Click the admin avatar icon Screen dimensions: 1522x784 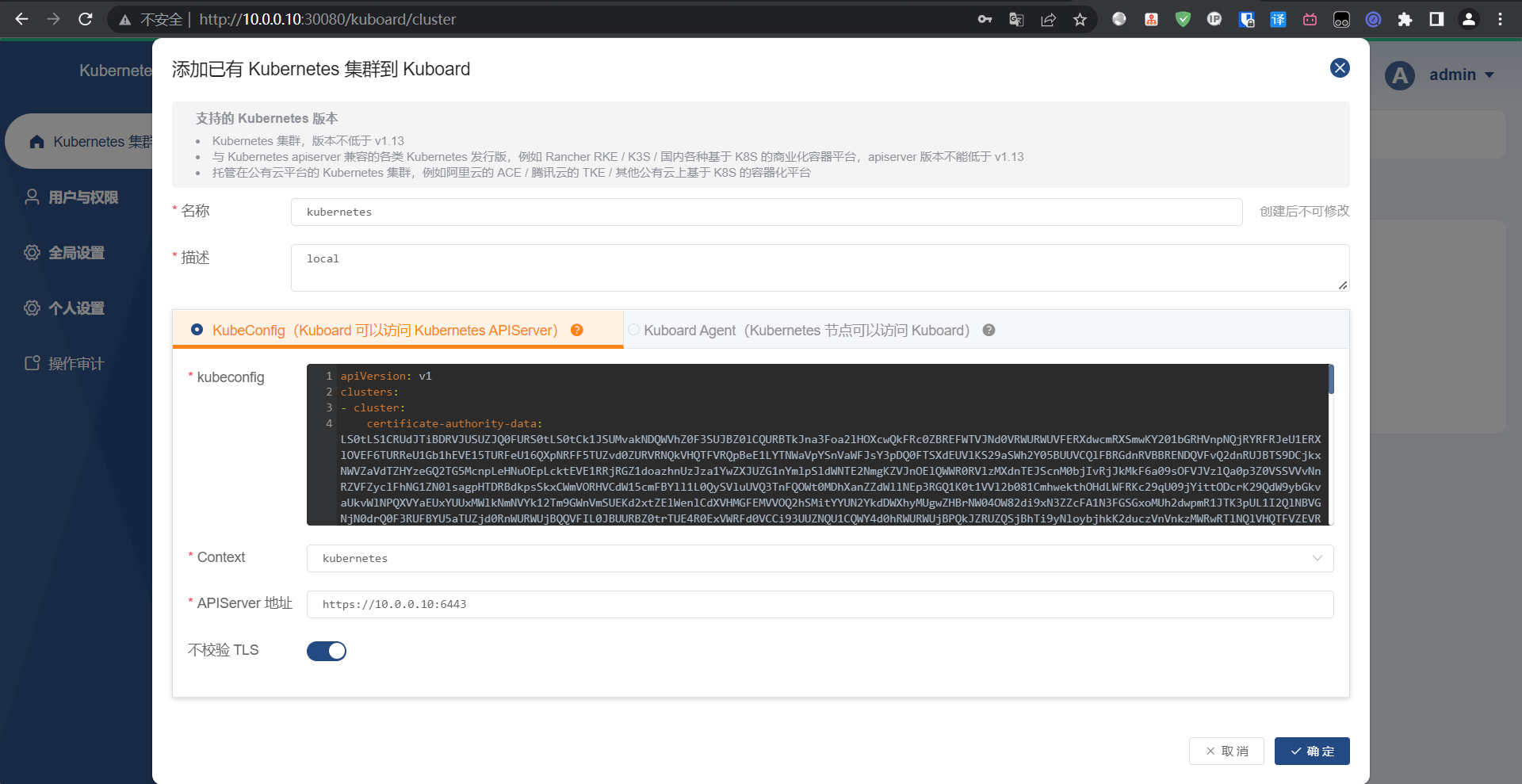(x=1400, y=75)
